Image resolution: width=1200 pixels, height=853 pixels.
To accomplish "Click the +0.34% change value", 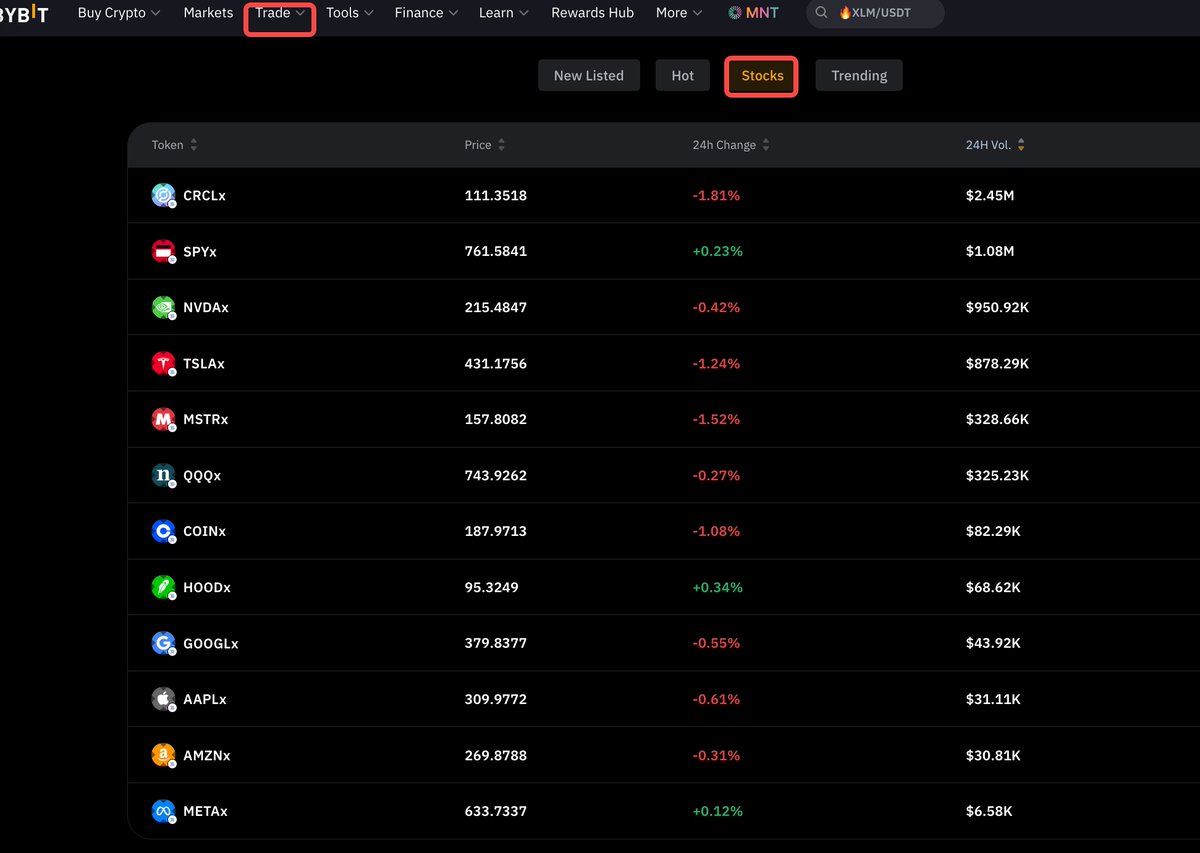I will [x=718, y=588].
